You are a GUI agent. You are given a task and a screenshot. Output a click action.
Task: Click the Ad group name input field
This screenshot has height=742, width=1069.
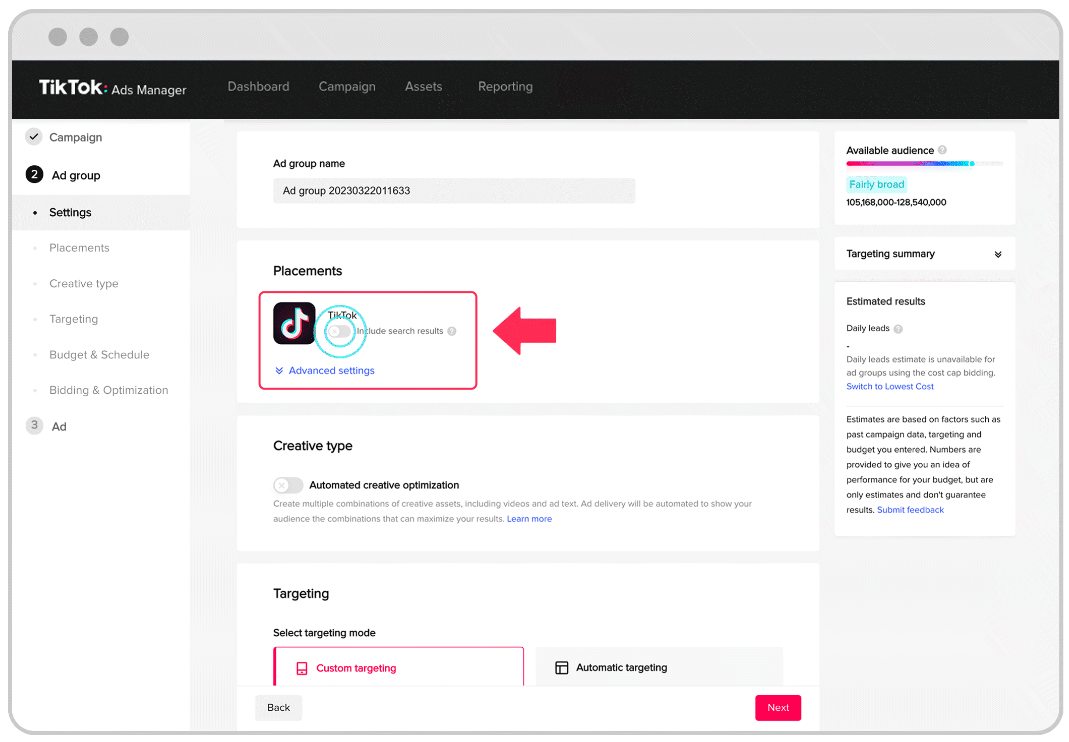pyautogui.click(x=454, y=191)
